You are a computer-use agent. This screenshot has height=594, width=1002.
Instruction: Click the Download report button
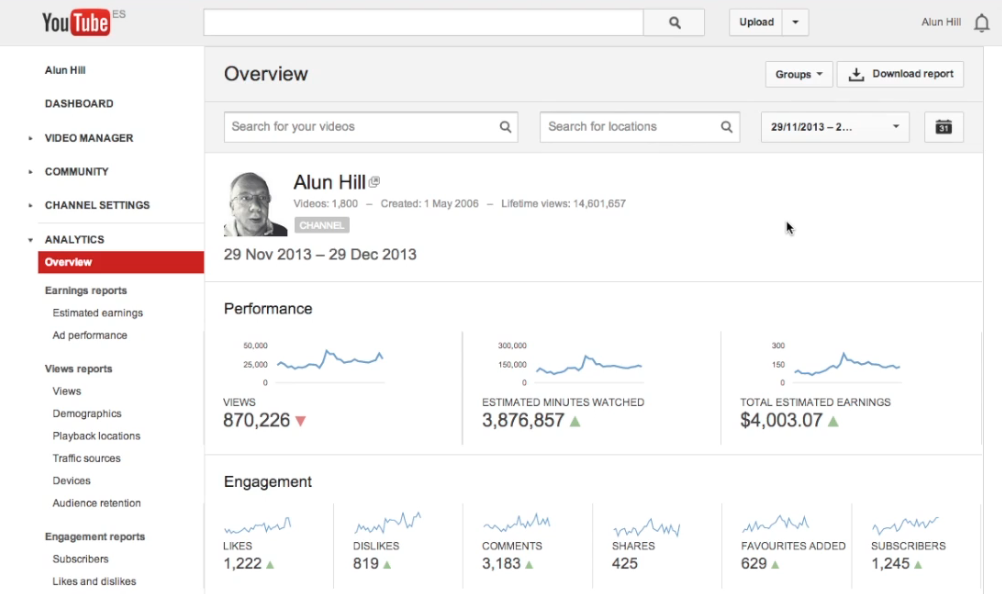click(900, 74)
